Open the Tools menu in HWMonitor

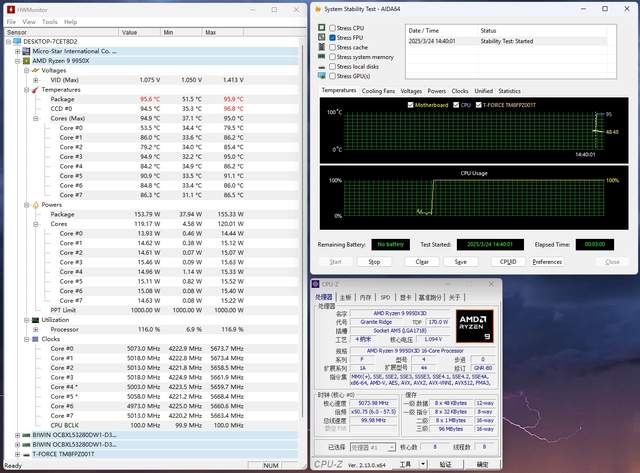[50, 22]
